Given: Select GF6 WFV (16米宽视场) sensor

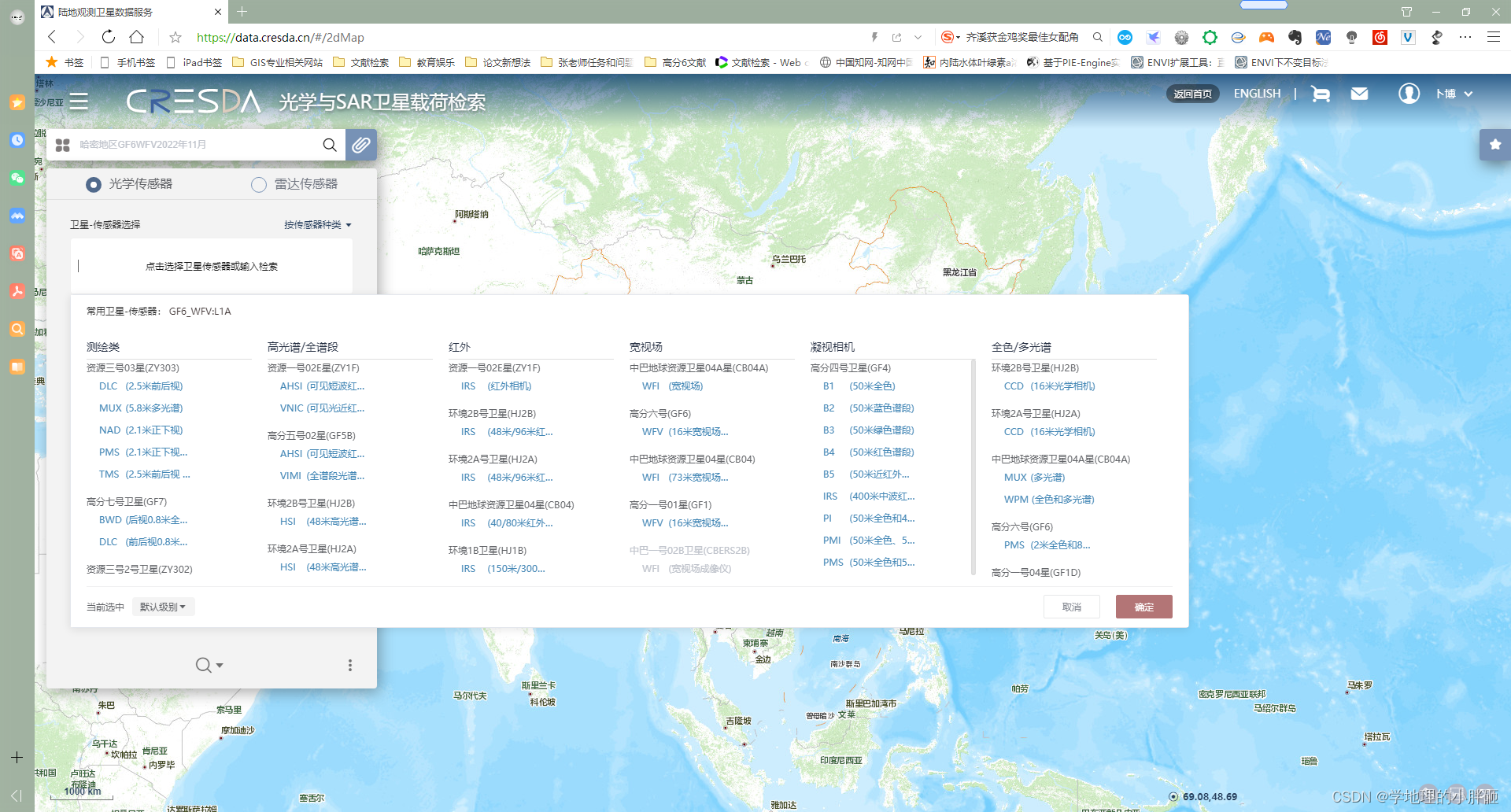Looking at the screenshot, I should (x=685, y=431).
